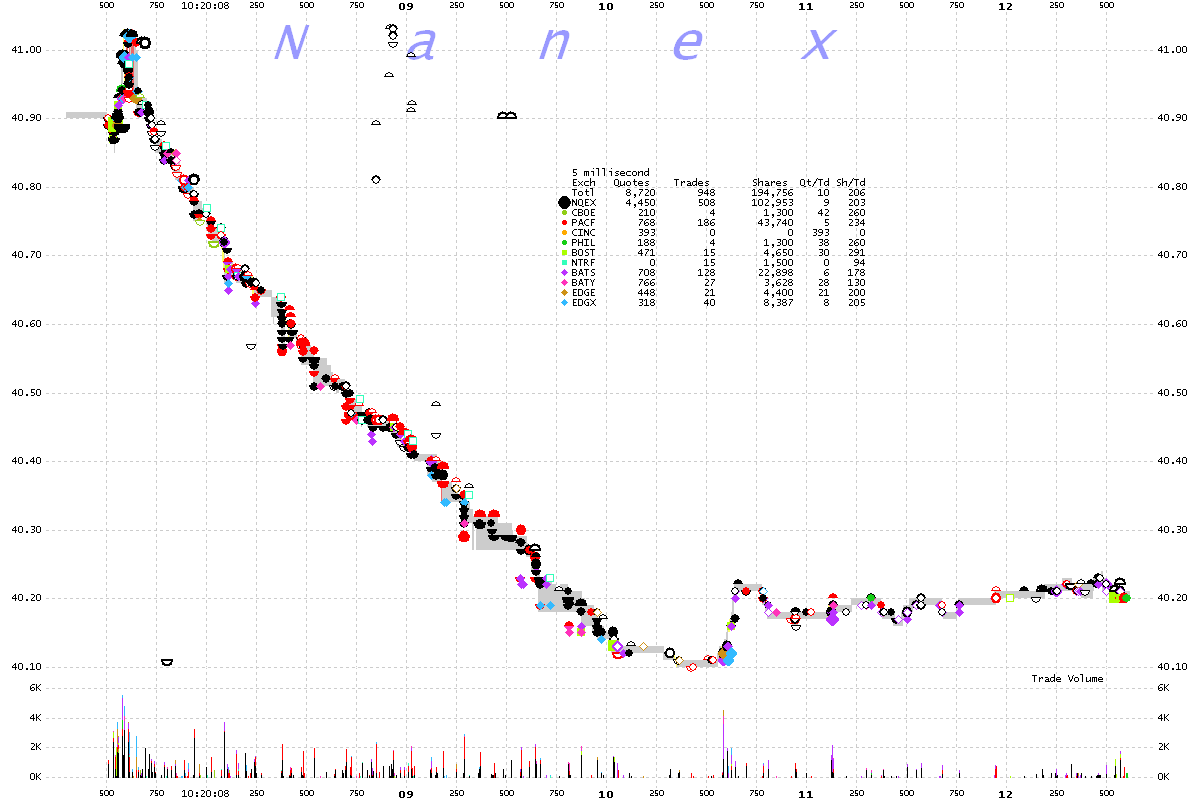Select the red PACF legend marker
The image size is (1200, 800).
(563, 223)
